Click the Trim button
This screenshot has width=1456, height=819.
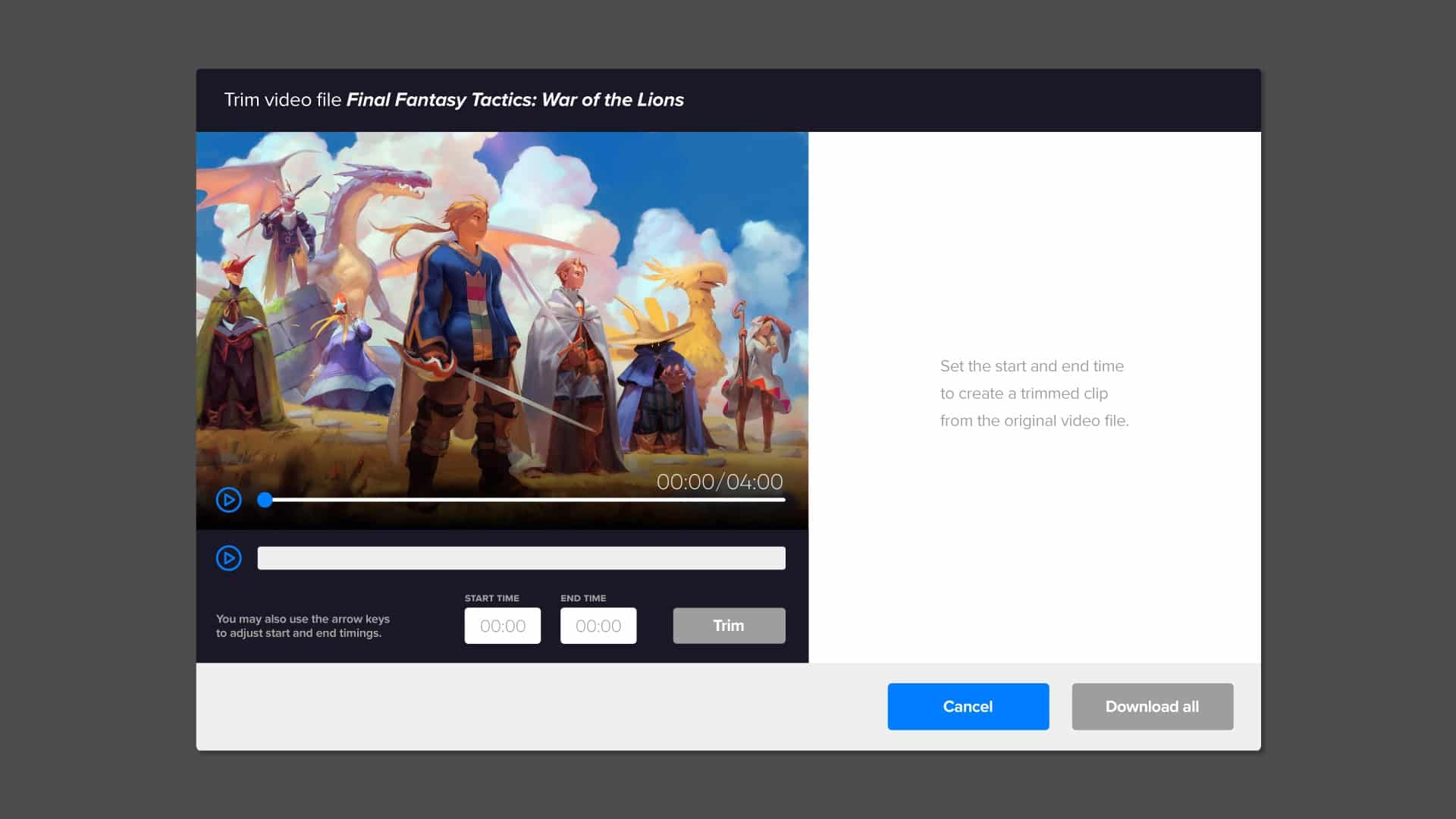tap(729, 626)
